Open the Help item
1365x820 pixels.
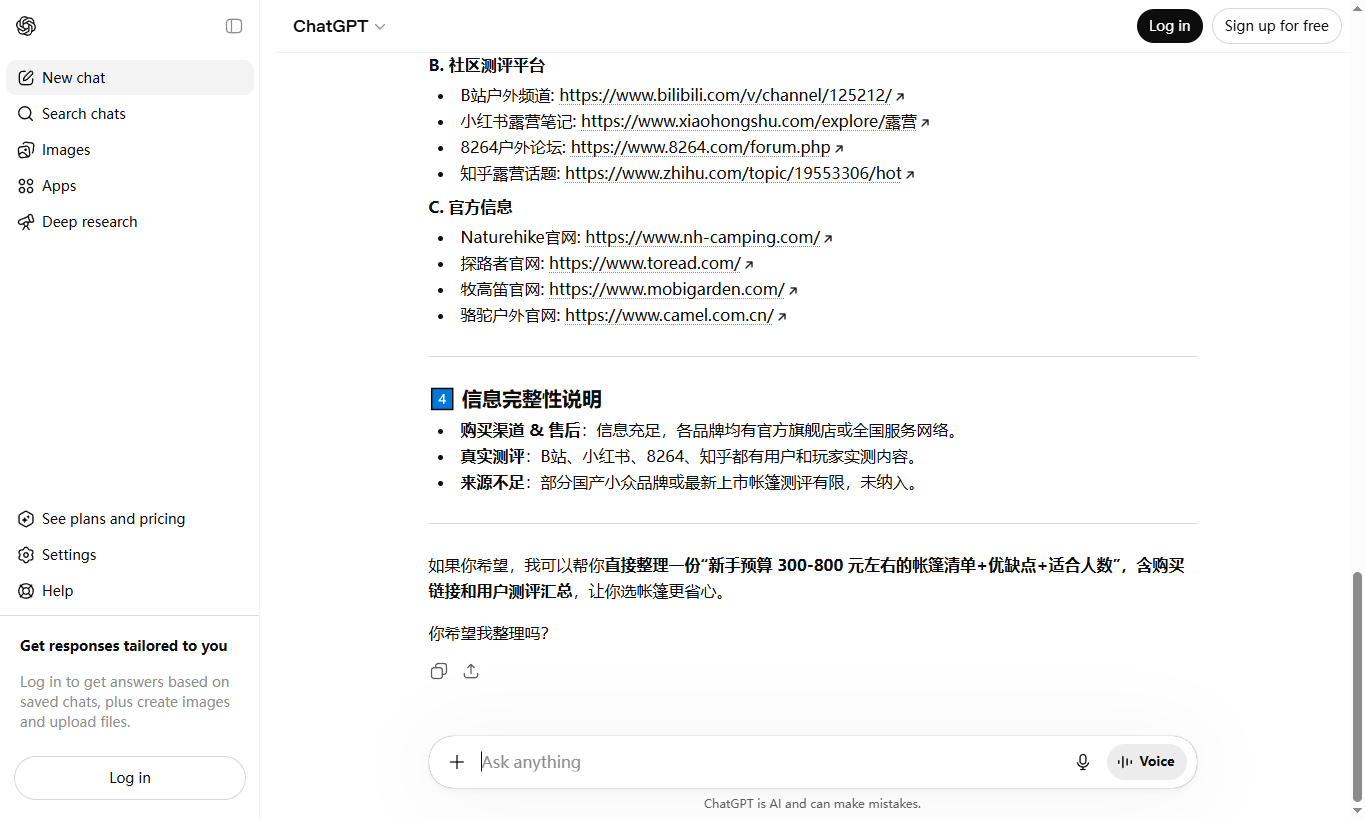(130, 591)
